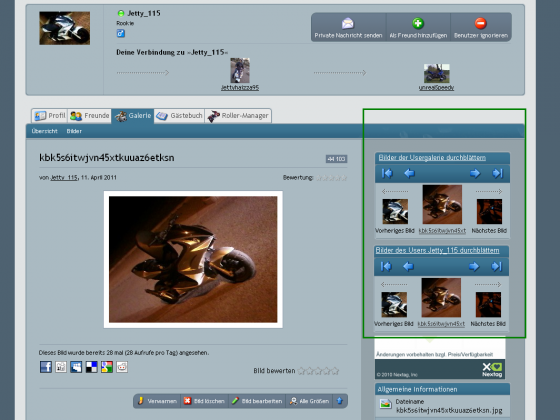Select the Übersicht submenu item

(44, 131)
